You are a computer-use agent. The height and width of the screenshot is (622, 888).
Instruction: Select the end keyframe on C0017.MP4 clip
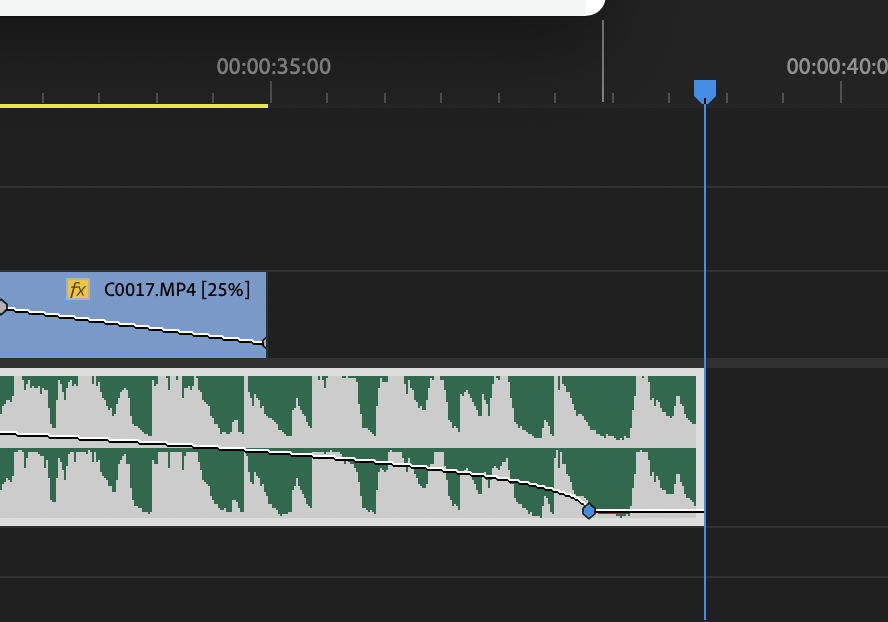pos(265,343)
